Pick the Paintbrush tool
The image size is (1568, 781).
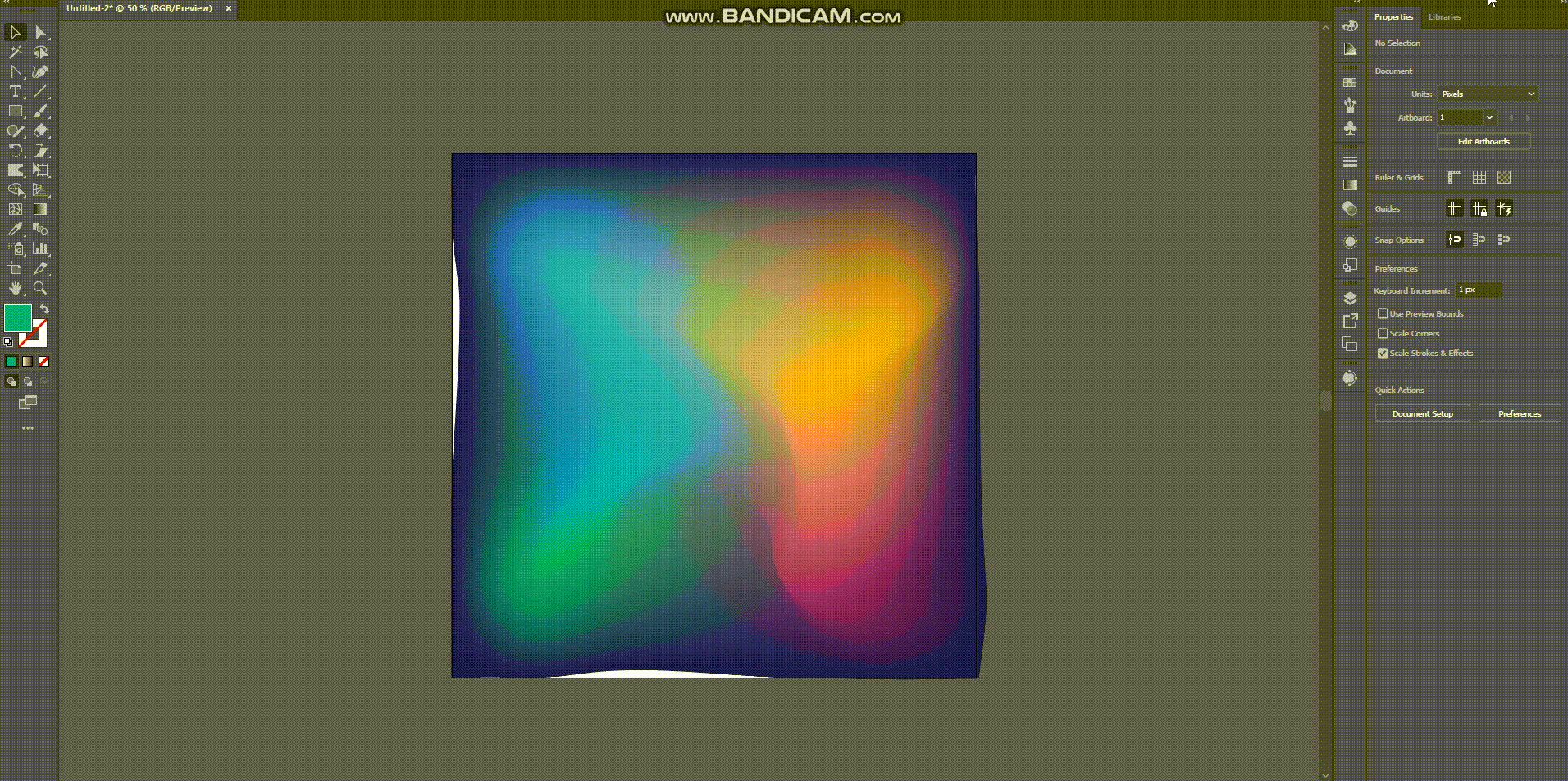40,112
